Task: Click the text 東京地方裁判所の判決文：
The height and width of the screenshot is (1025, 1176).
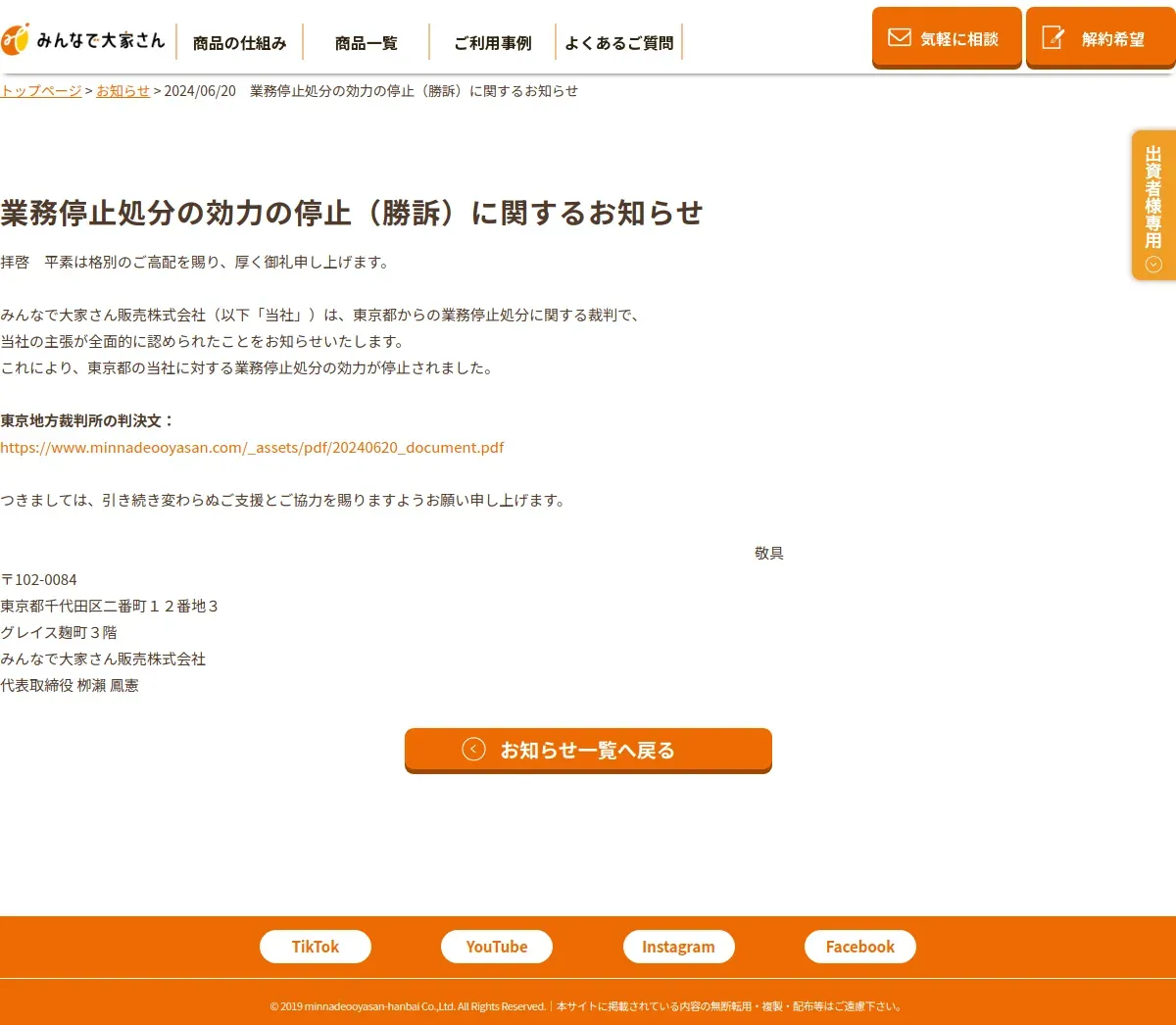Action: click(87, 420)
